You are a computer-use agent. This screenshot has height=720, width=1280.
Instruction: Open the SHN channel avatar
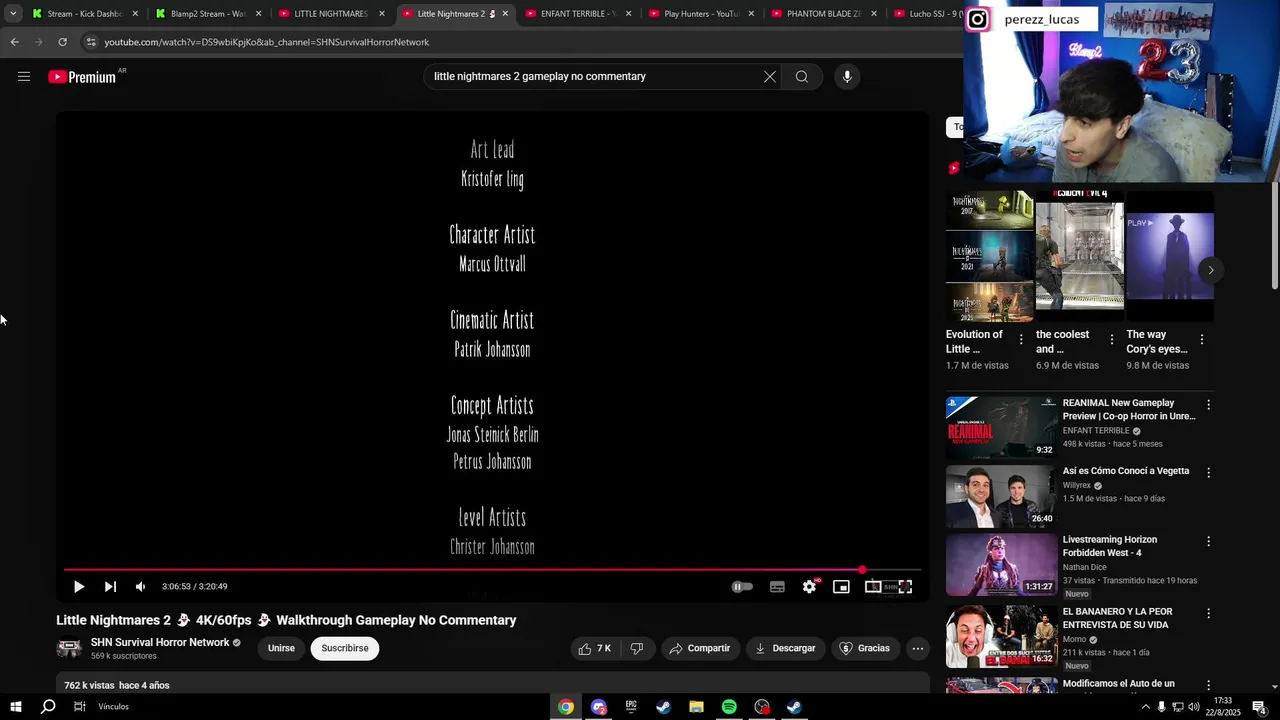coord(69,648)
